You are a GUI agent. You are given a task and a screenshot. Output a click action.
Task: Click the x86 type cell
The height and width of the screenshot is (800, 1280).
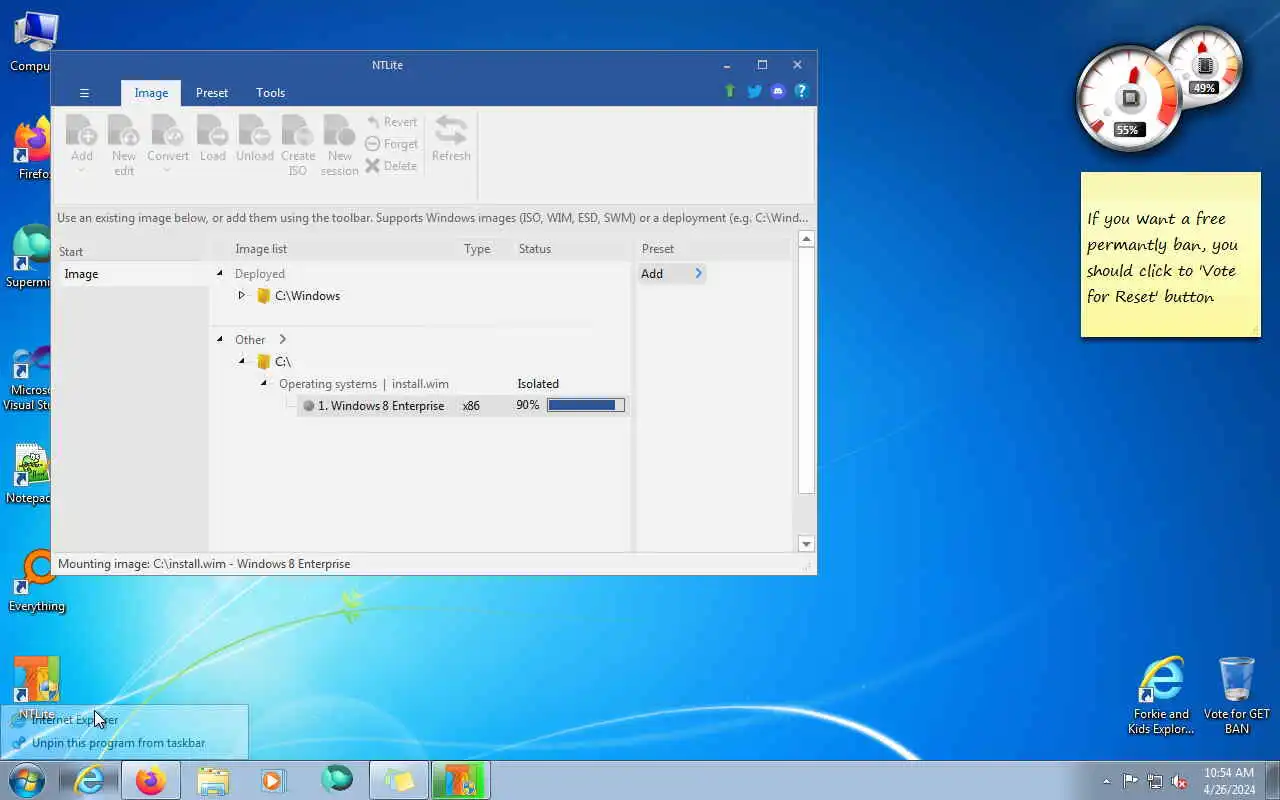(471, 406)
